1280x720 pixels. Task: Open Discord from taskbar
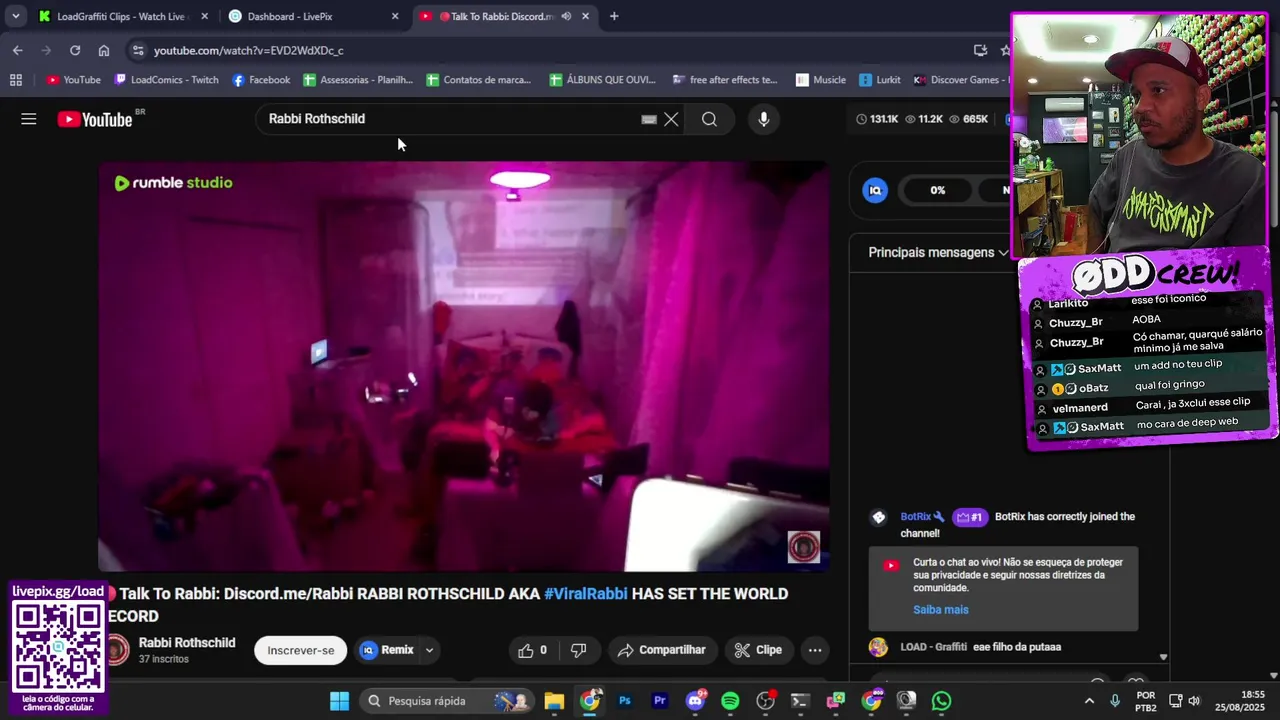[695, 701]
